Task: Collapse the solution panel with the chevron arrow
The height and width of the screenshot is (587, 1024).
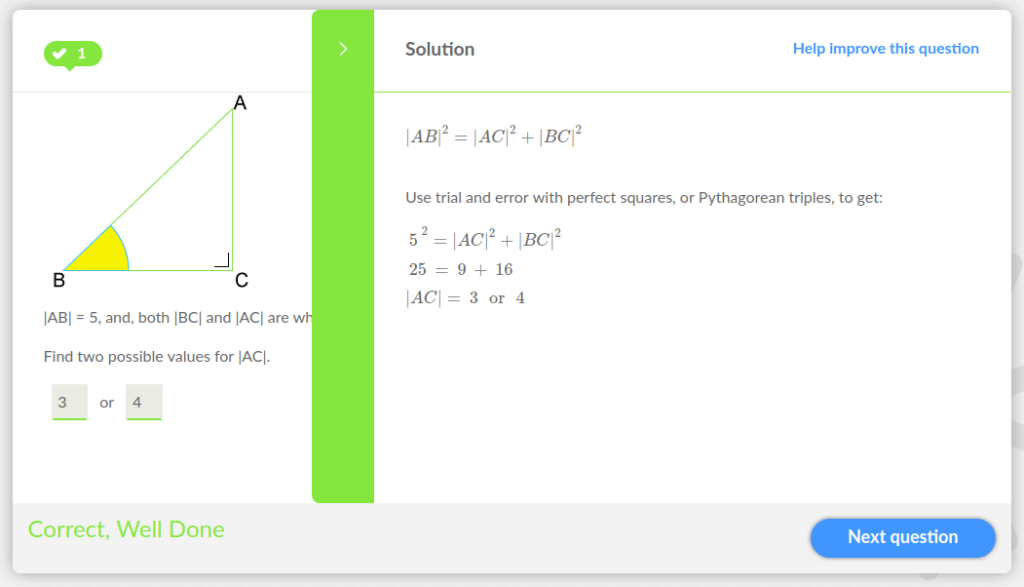Action: (x=343, y=49)
